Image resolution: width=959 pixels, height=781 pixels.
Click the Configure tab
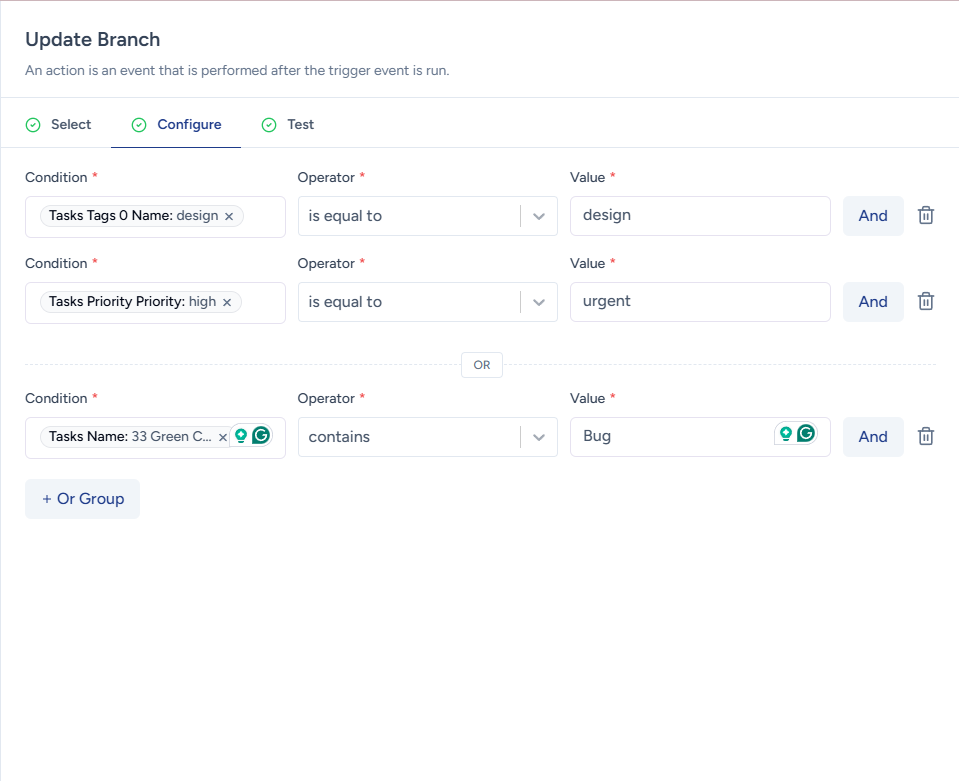click(x=177, y=125)
